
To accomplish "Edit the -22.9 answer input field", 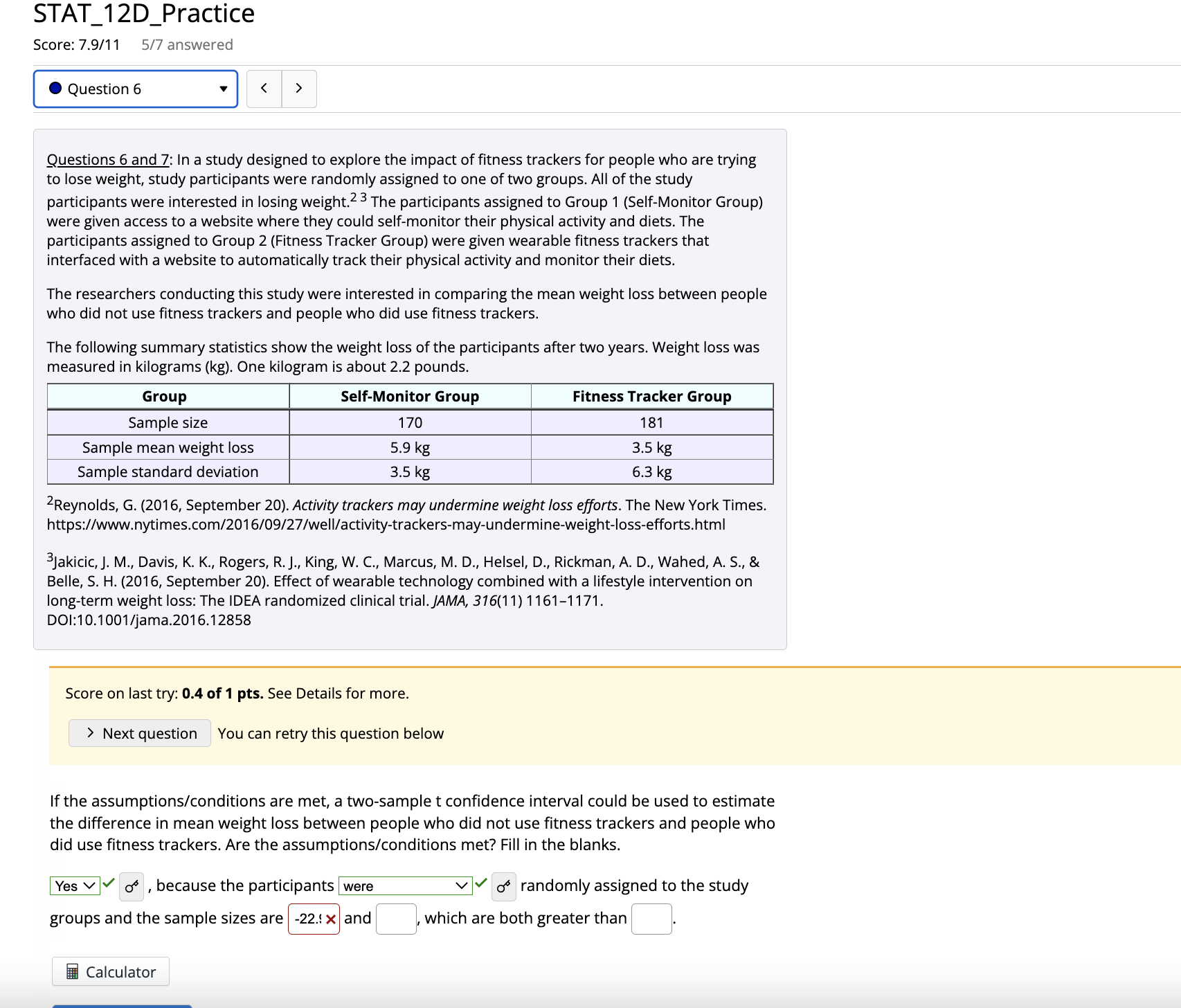I will (307, 919).
